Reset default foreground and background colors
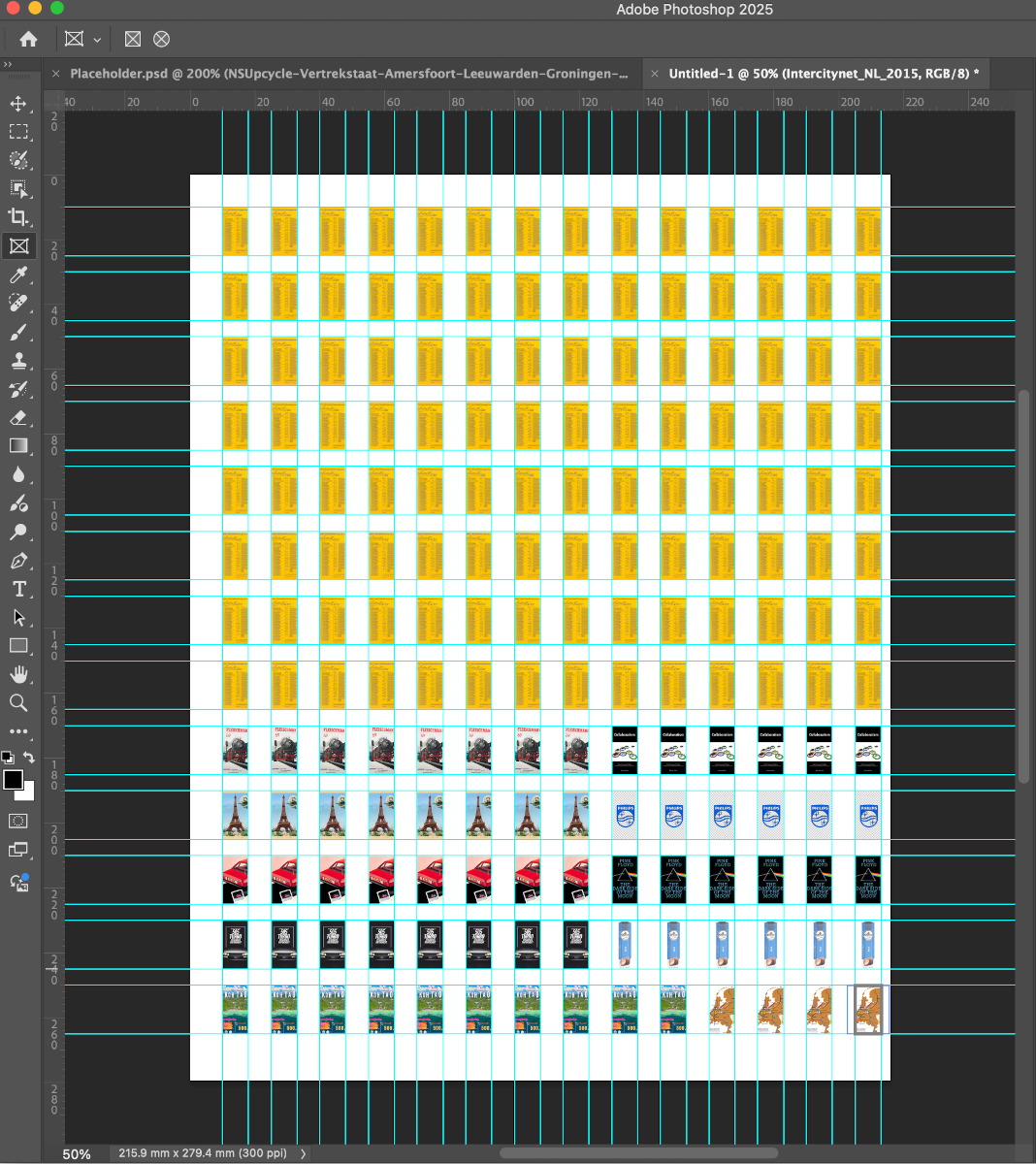The image size is (1036, 1164). coord(7,758)
